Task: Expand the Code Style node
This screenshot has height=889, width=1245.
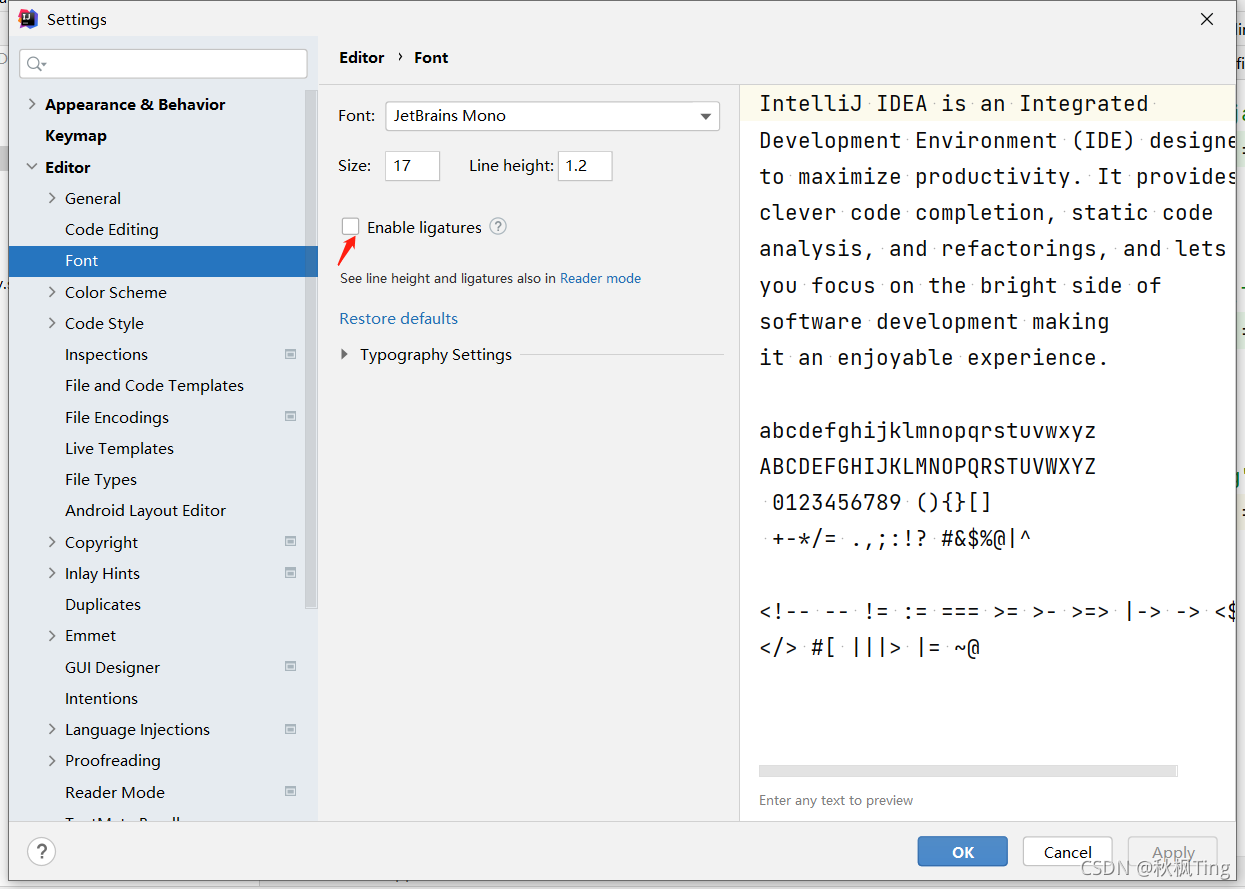Action: pos(52,323)
